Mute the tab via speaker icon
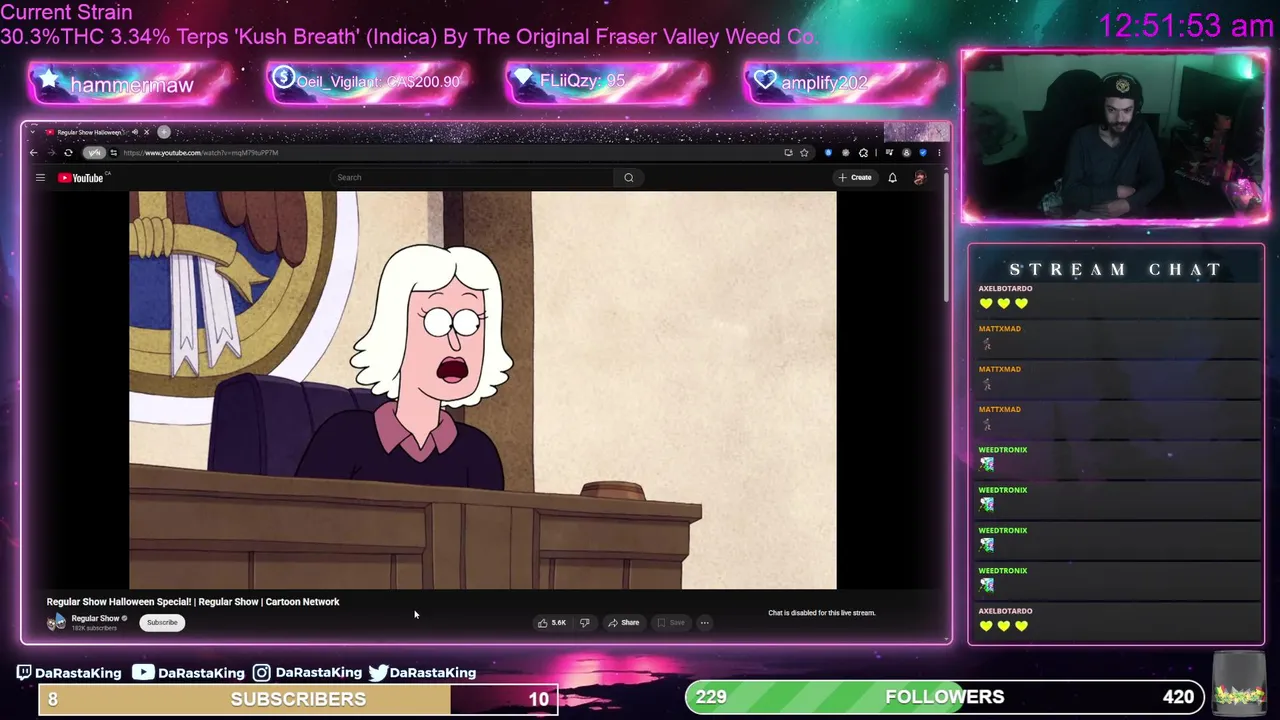The height and width of the screenshot is (720, 1280). (x=134, y=132)
